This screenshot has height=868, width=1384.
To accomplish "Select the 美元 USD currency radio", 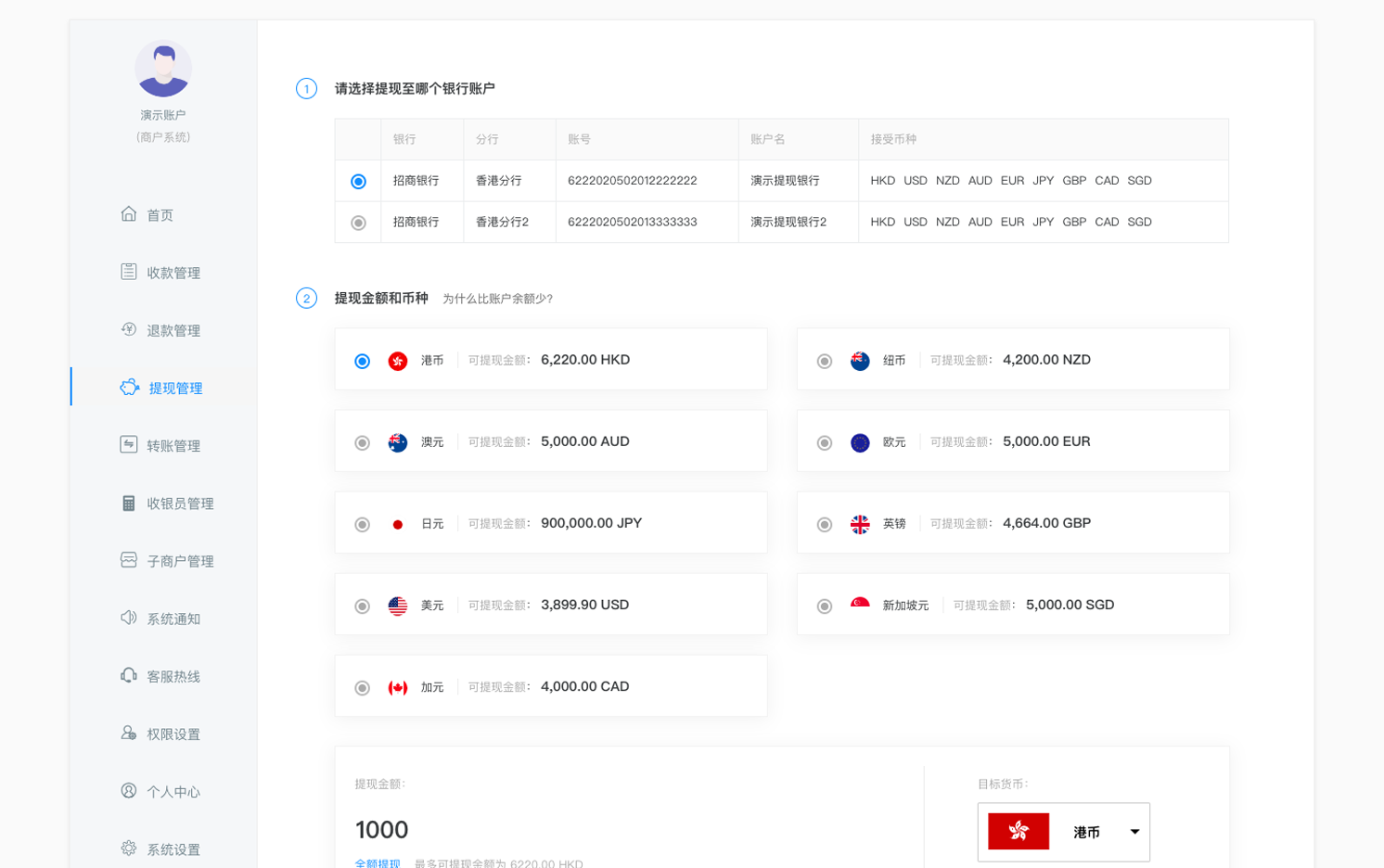I will 363,606.
